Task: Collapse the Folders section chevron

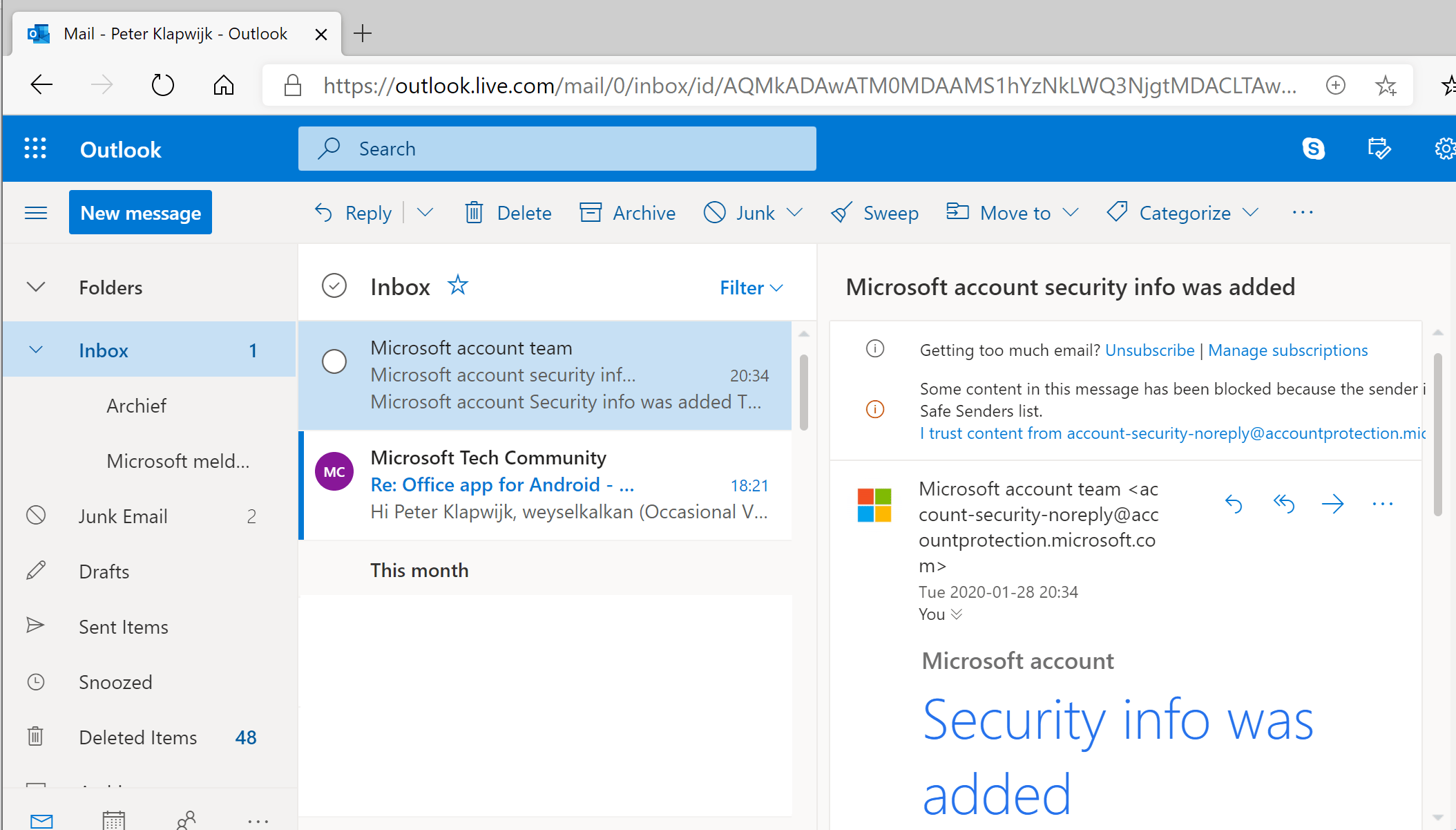Action: 36,287
